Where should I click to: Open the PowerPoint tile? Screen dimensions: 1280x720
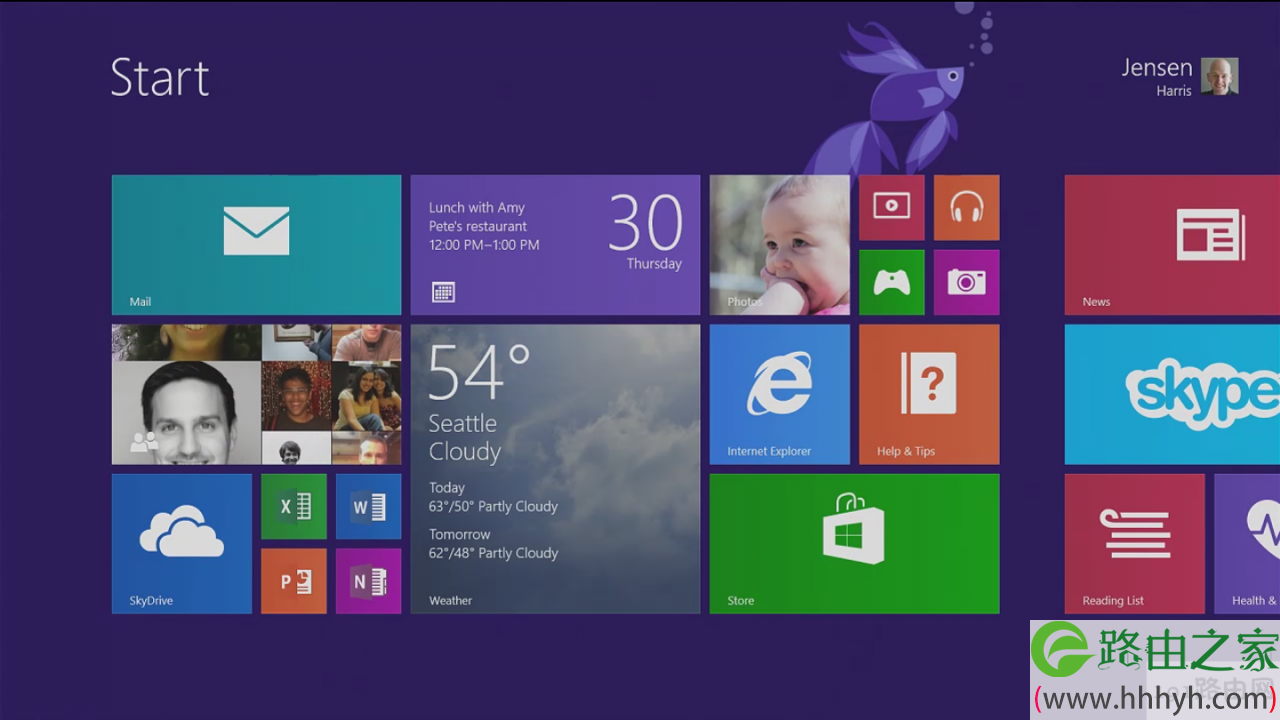pos(294,581)
